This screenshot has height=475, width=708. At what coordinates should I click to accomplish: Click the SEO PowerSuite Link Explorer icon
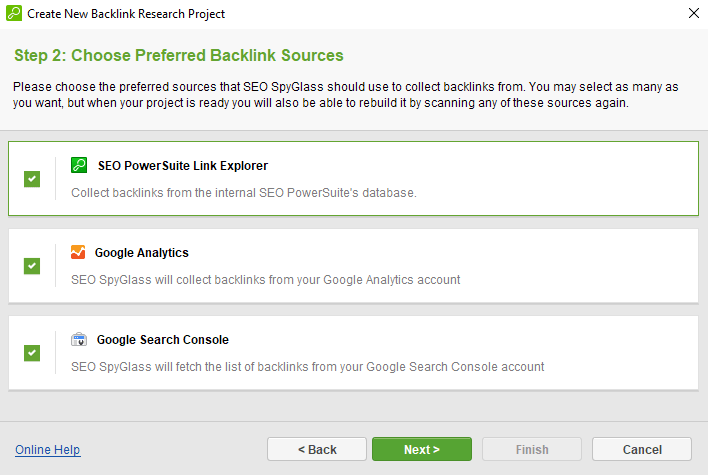click(79, 165)
